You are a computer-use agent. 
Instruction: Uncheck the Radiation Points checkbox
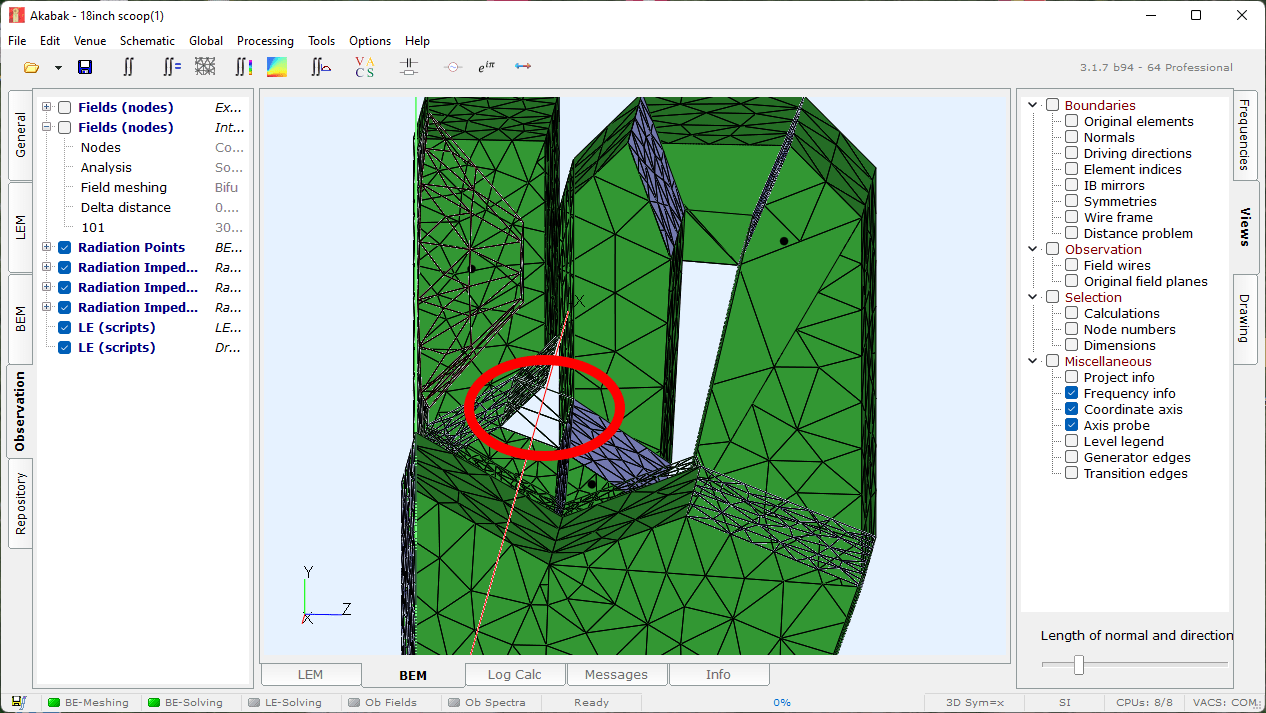[x=64, y=247]
